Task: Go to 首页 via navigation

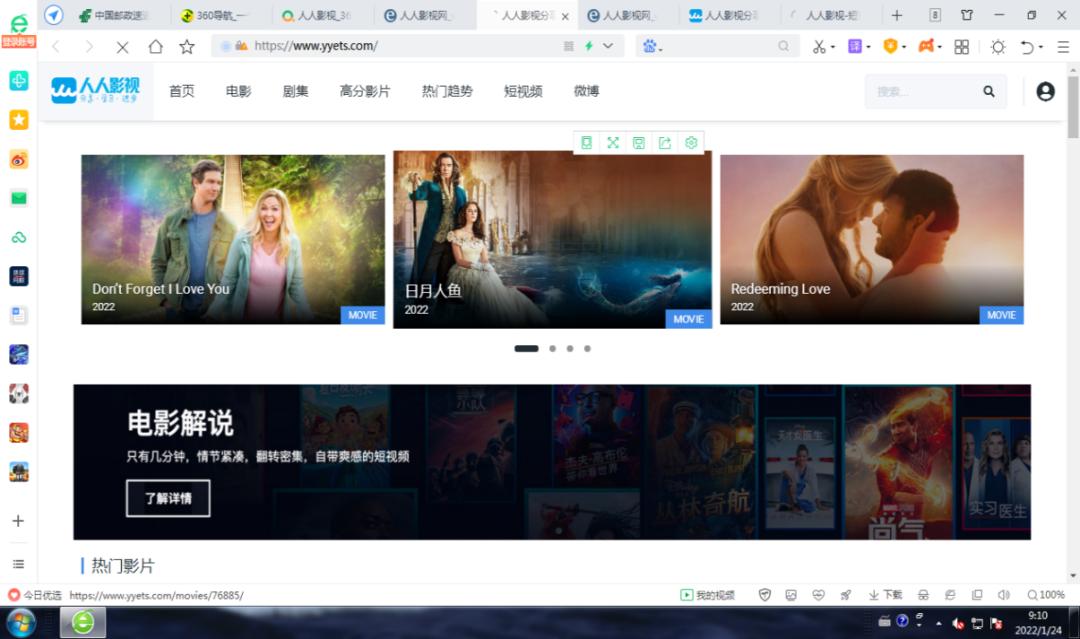Action: coord(182,91)
